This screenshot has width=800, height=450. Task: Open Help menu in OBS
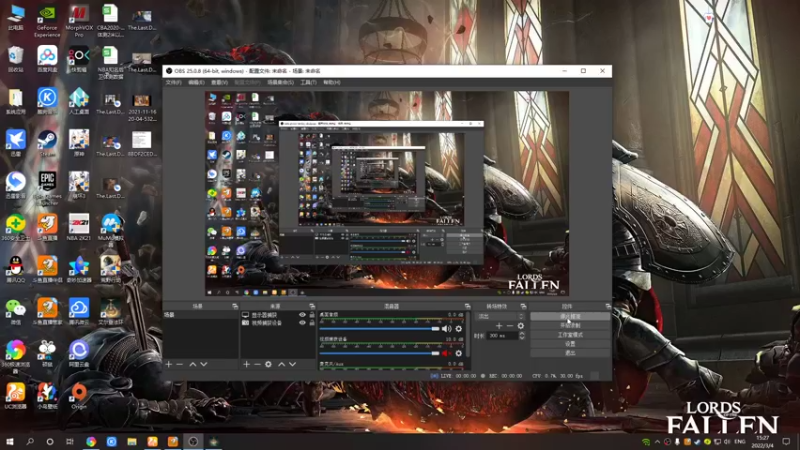coord(332,82)
